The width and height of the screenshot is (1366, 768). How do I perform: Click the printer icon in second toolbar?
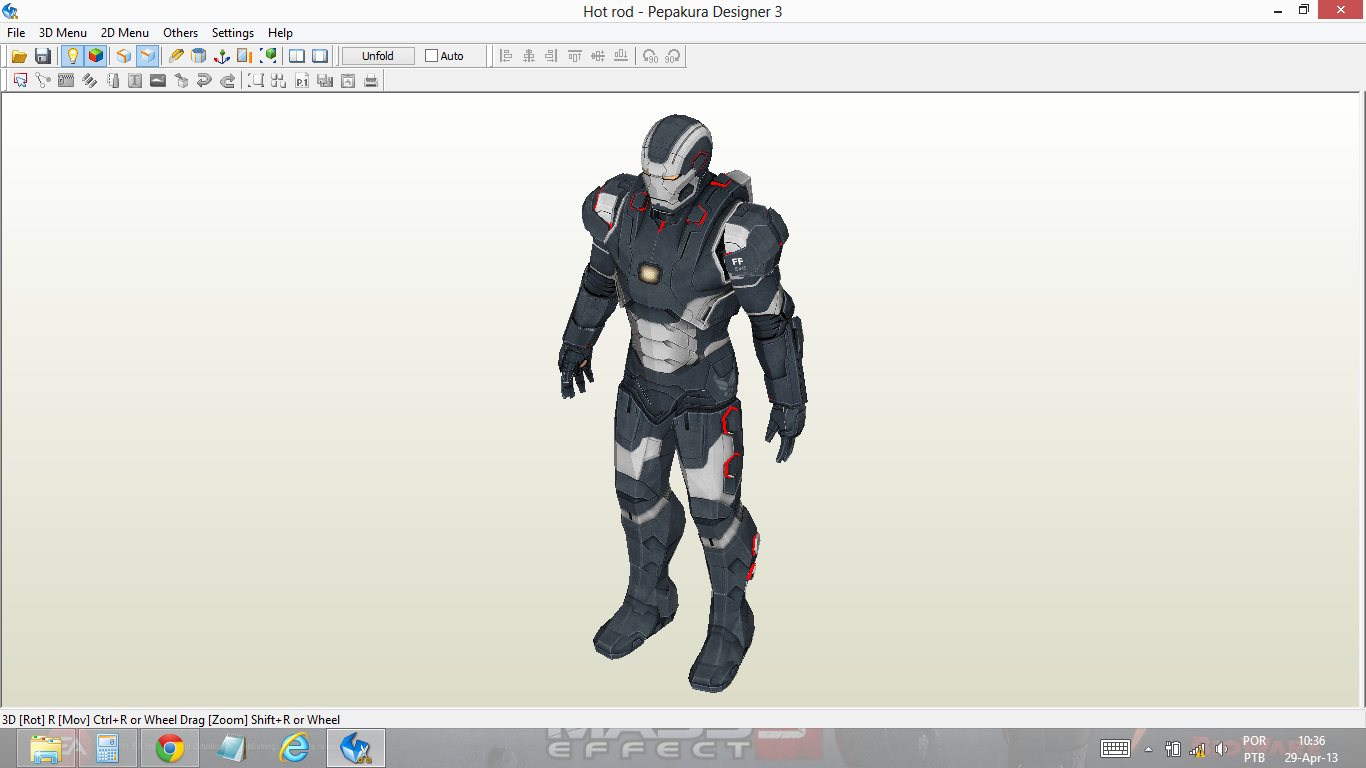(371, 80)
